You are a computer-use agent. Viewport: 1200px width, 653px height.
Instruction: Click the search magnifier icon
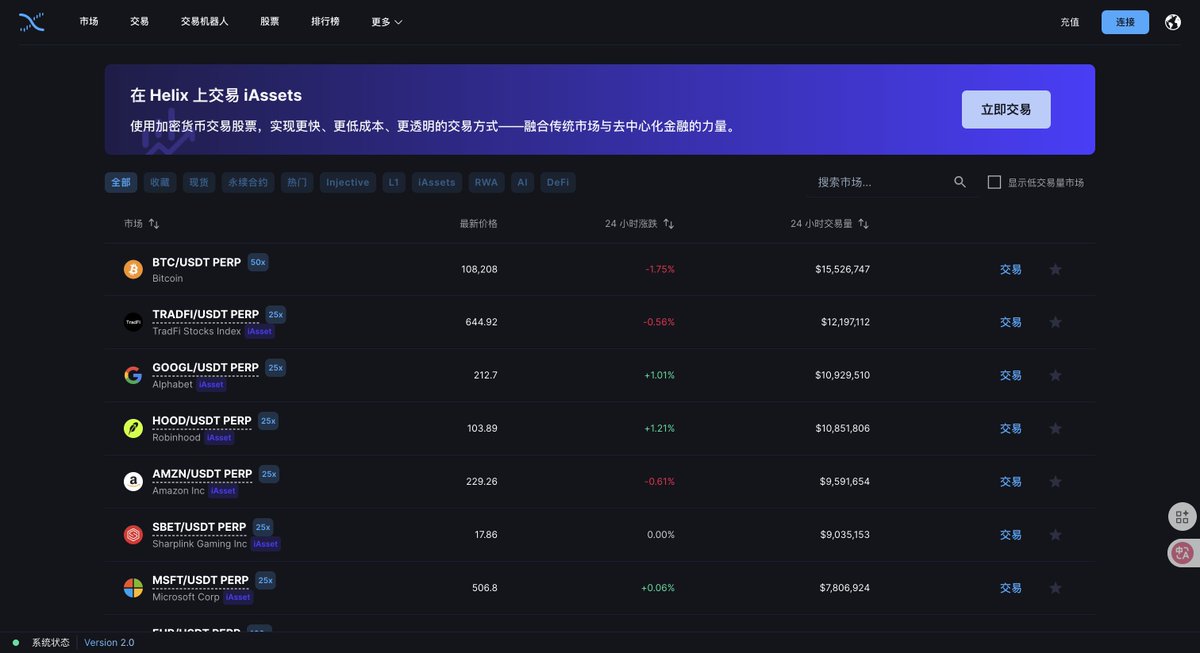[x=960, y=182]
